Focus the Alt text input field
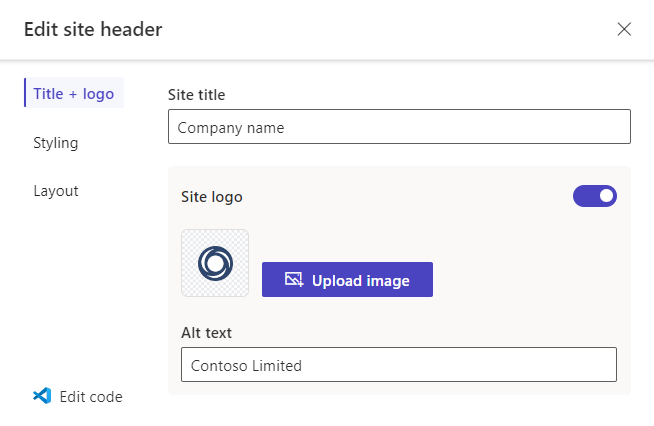Image resolution: width=654 pixels, height=426 pixels. [x=398, y=365]
